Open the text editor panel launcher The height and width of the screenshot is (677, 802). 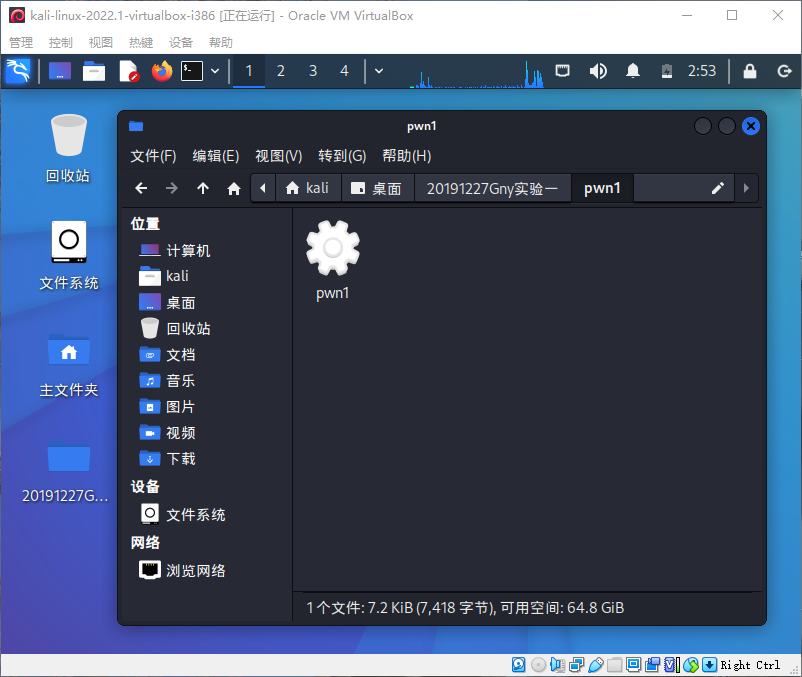pos(128,71)
